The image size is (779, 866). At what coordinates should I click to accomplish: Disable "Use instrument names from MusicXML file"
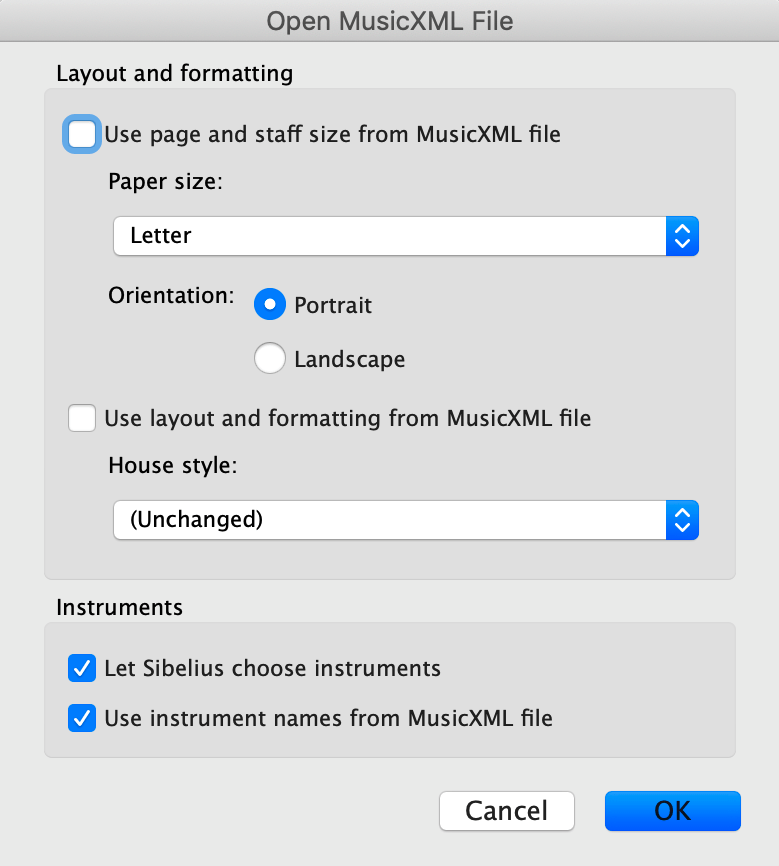(82, 718)
